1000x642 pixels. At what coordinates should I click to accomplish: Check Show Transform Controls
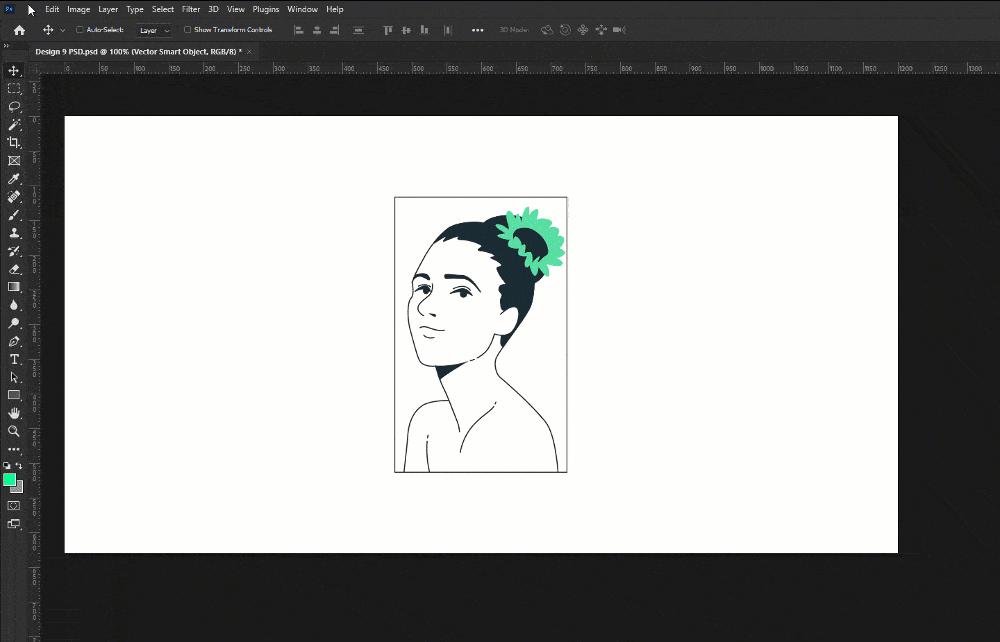click(188, 30)
